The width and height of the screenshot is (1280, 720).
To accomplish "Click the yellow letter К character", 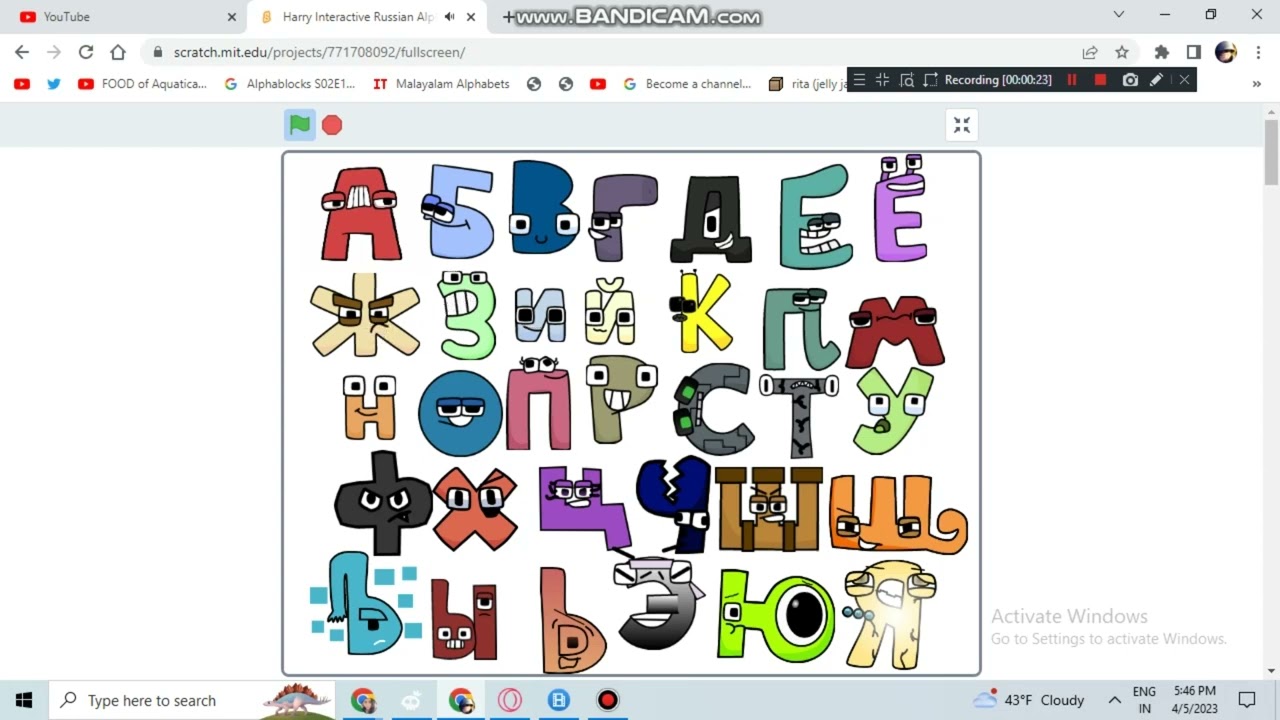I will pyautogui.click(x=701, y=311).
